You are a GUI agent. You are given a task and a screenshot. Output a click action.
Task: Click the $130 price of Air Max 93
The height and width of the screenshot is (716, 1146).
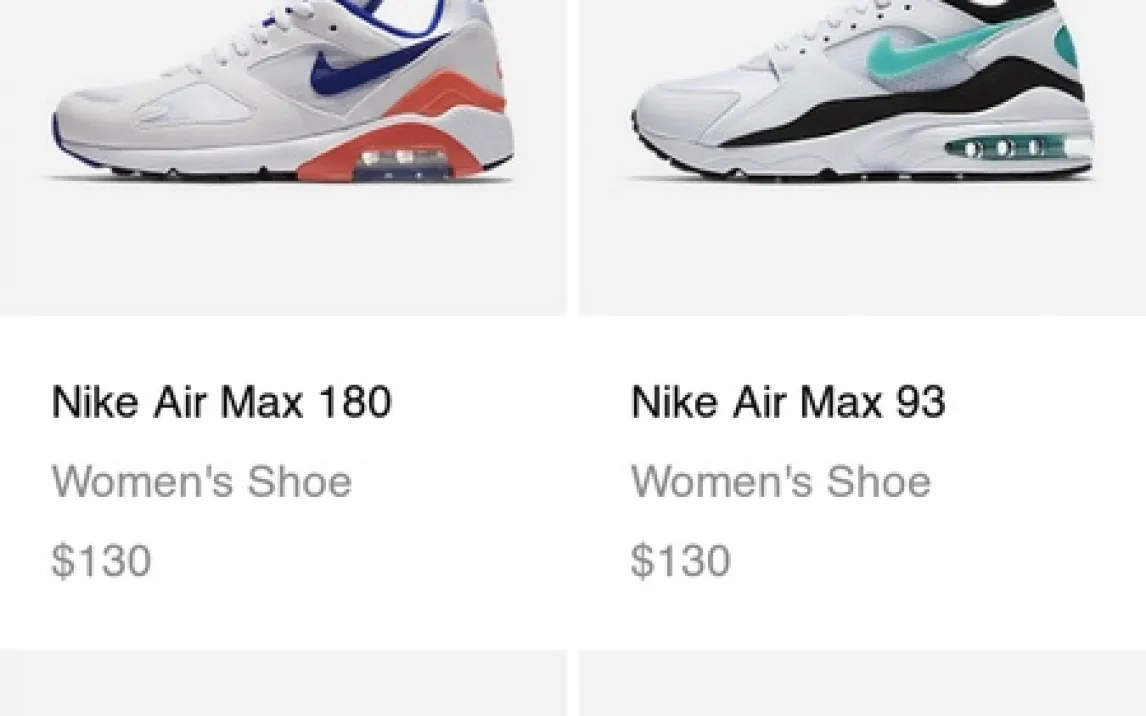680,560
